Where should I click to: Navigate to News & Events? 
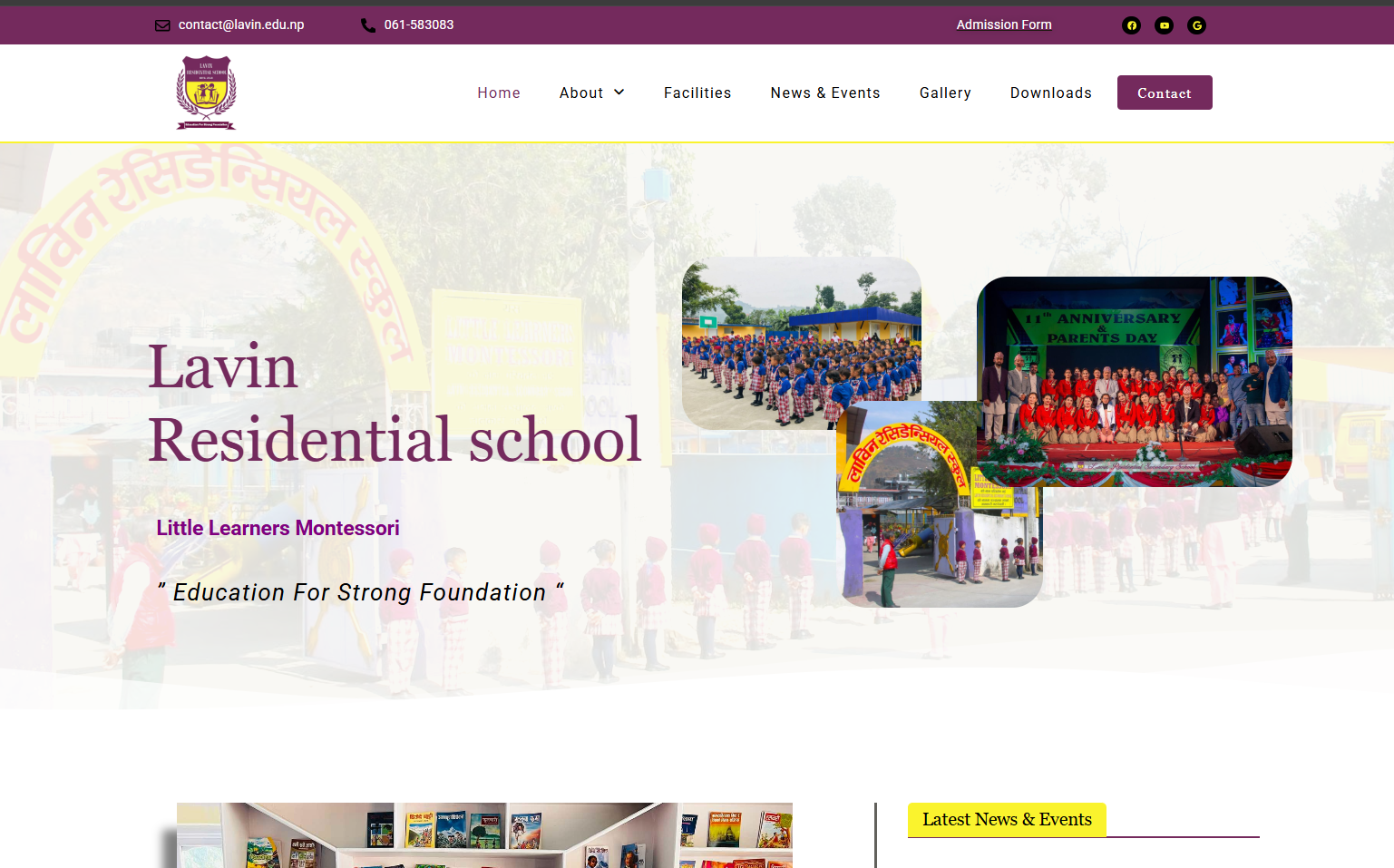[824, 93]
